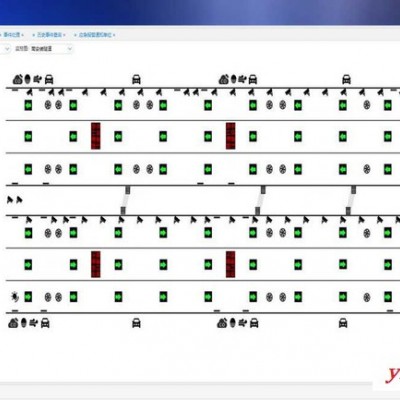This screenshot has width=400, height=400.
Task: Open the monitoring map dropdown in toolbar
Action: (51, 49)
